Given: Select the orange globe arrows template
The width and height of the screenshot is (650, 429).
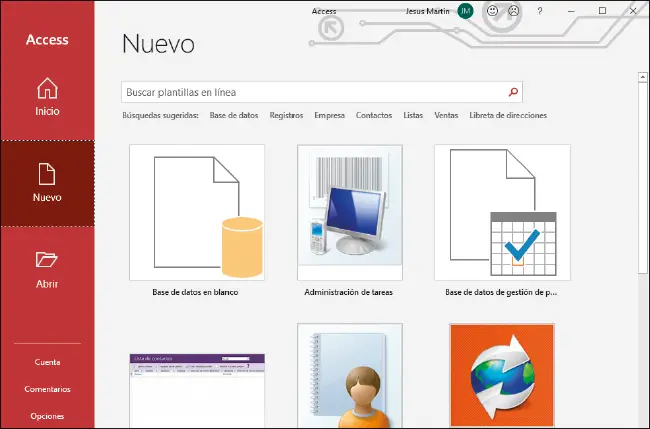Looking at the screenshot, I should coord(502,375).
